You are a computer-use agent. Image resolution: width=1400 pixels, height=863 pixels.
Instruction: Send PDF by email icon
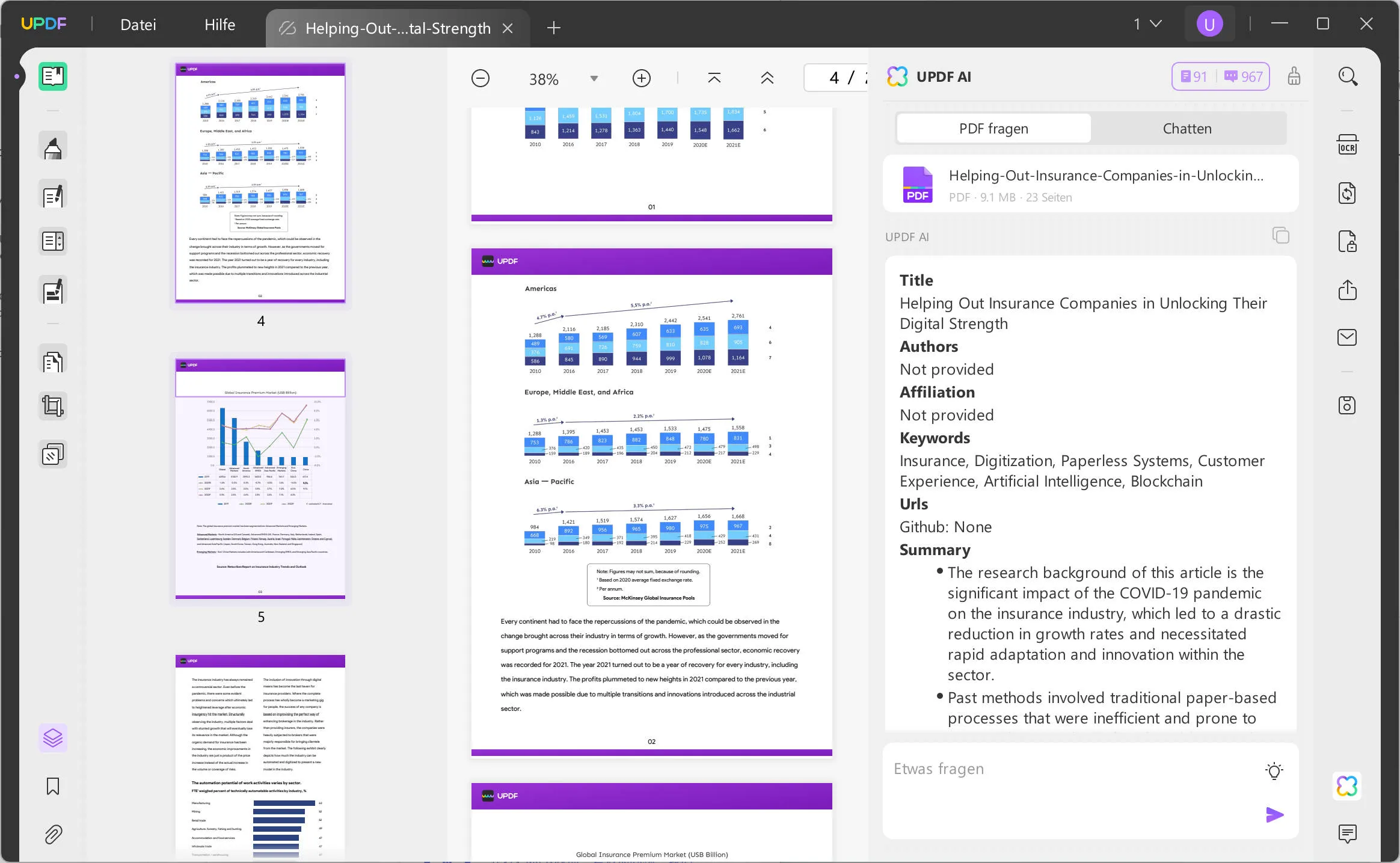1347,337
